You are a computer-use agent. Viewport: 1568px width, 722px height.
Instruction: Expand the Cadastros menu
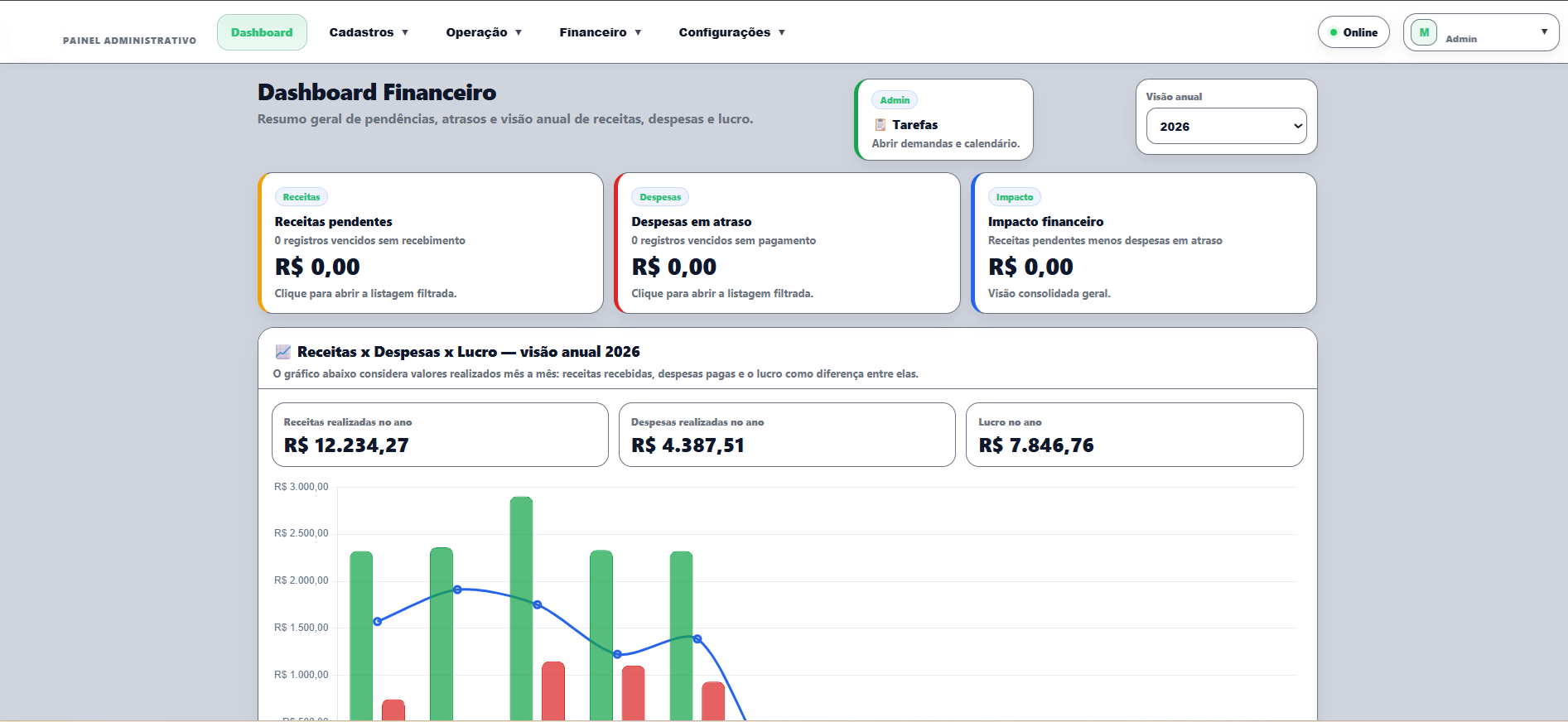[369, 32]
